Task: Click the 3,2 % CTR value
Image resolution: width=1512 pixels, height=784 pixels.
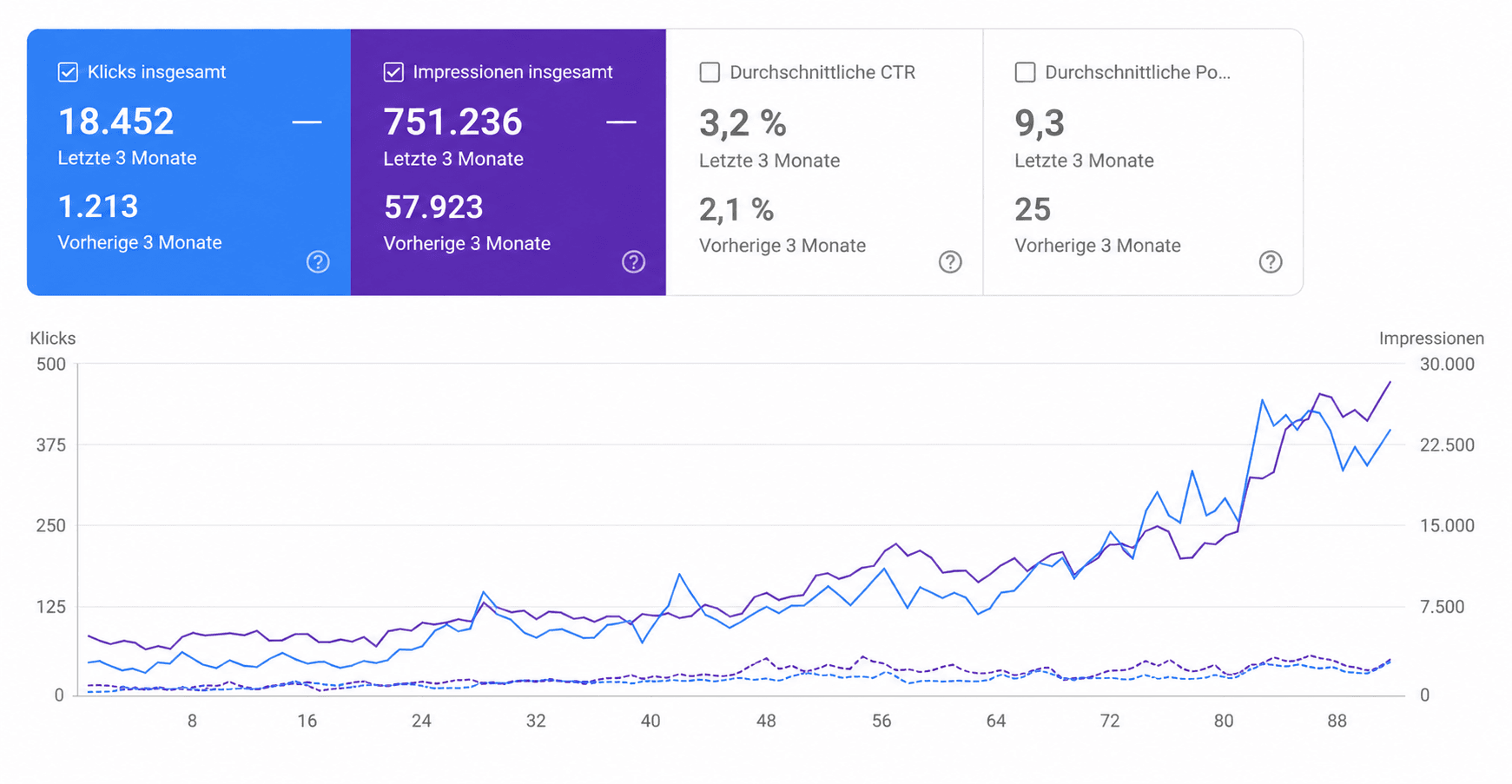Action: 743,123
